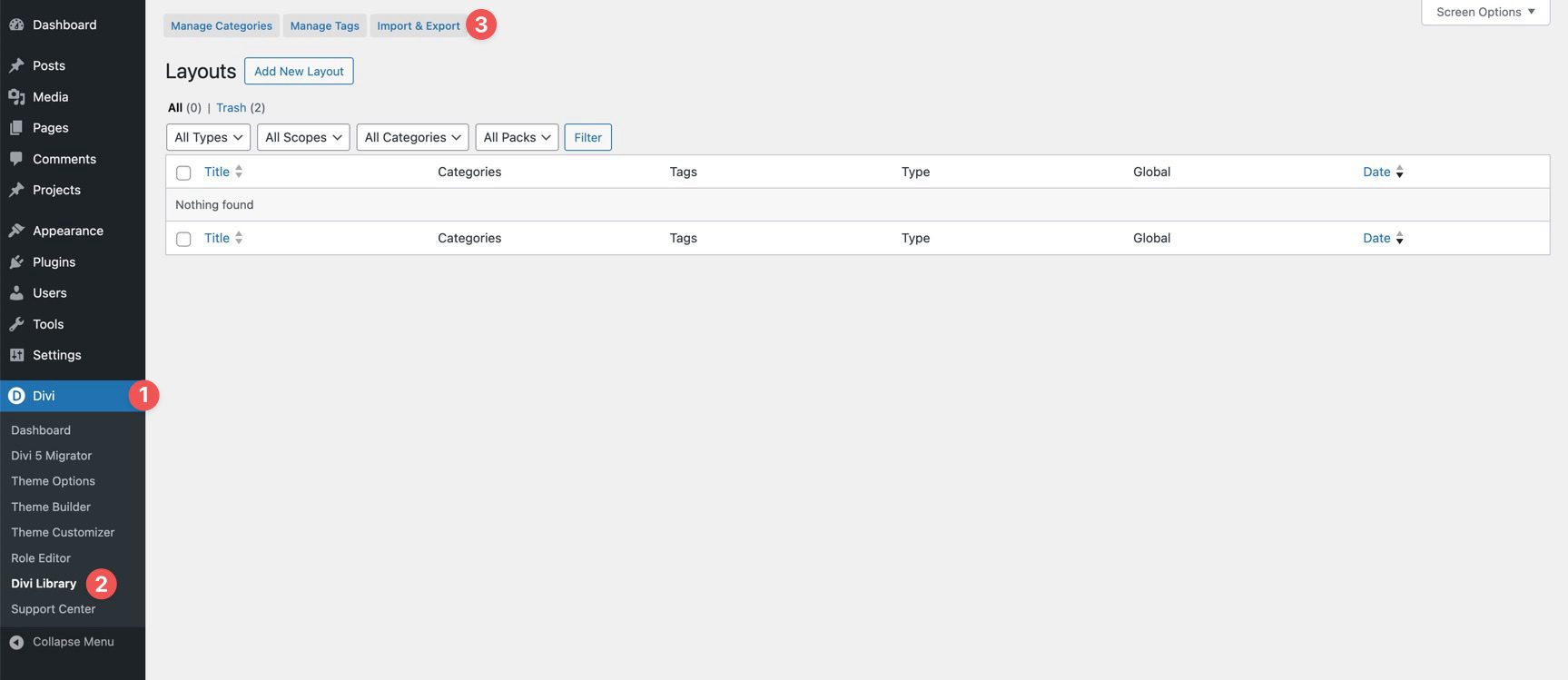Click the Appearance paintbrush icon

[x=16, y=231]
